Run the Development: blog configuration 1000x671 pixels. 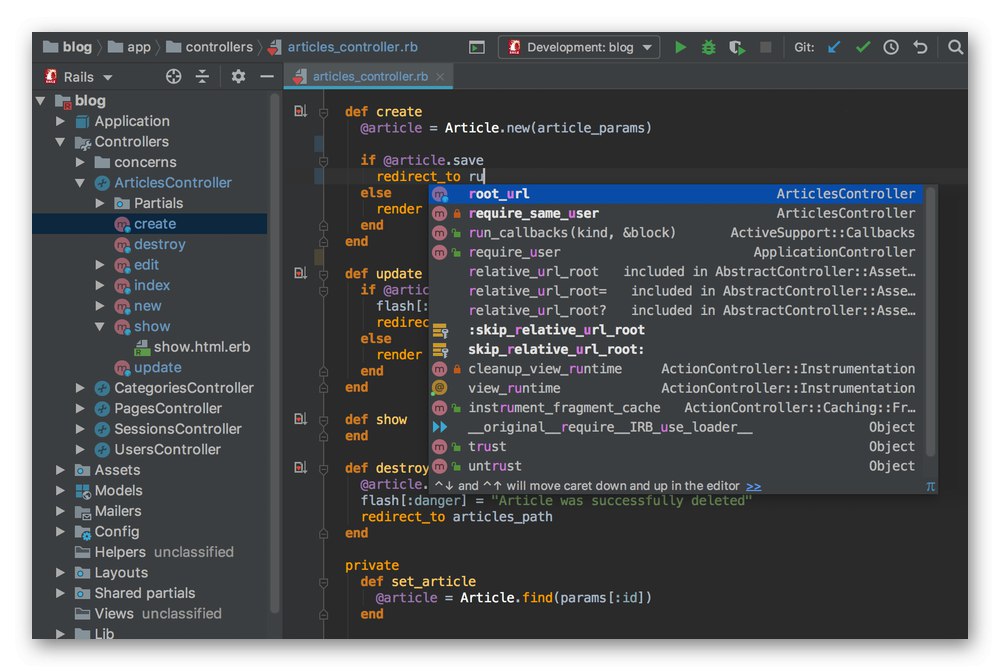click(x=680, y=47)
